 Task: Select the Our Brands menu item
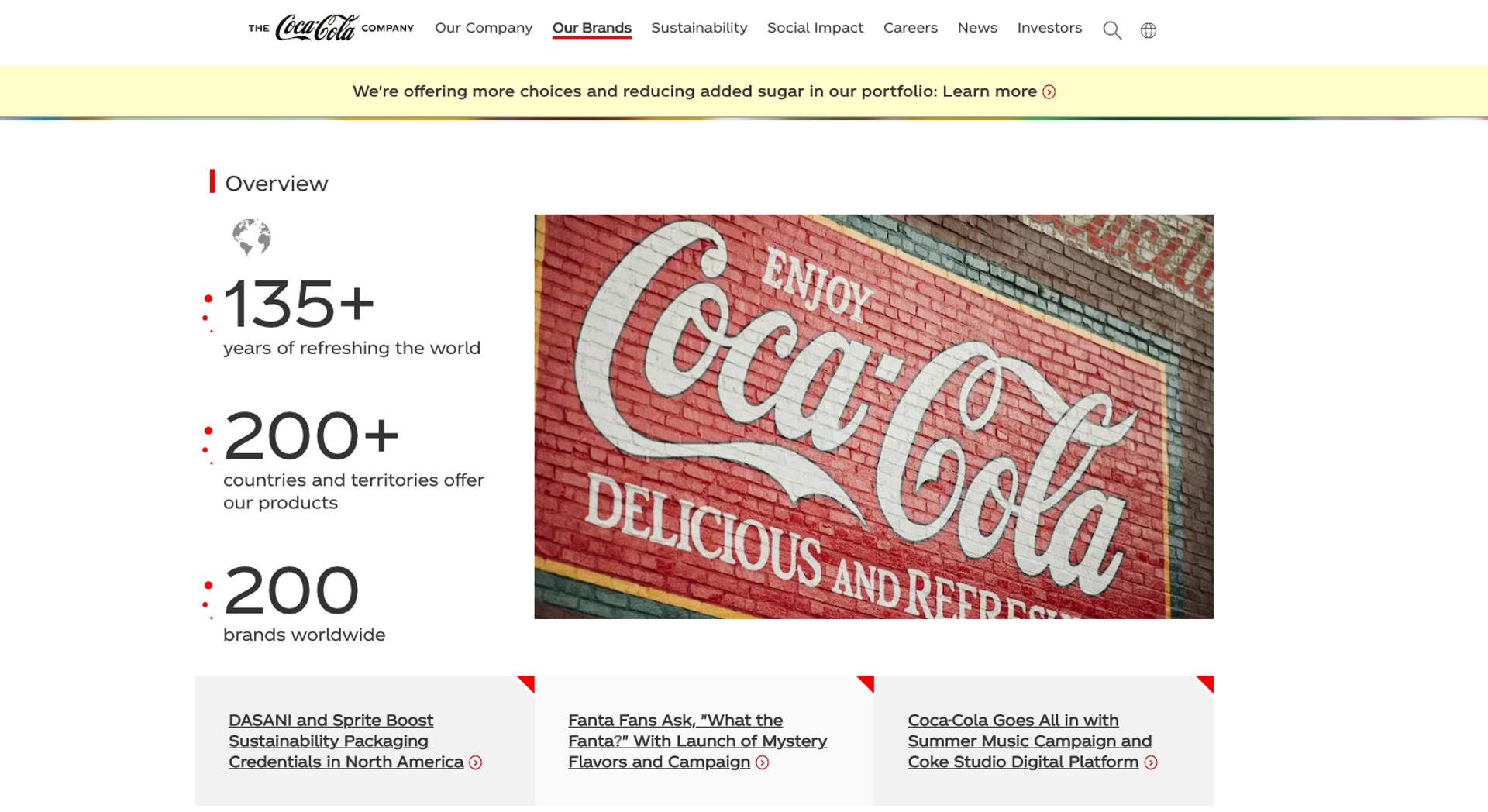pos(591,28)
